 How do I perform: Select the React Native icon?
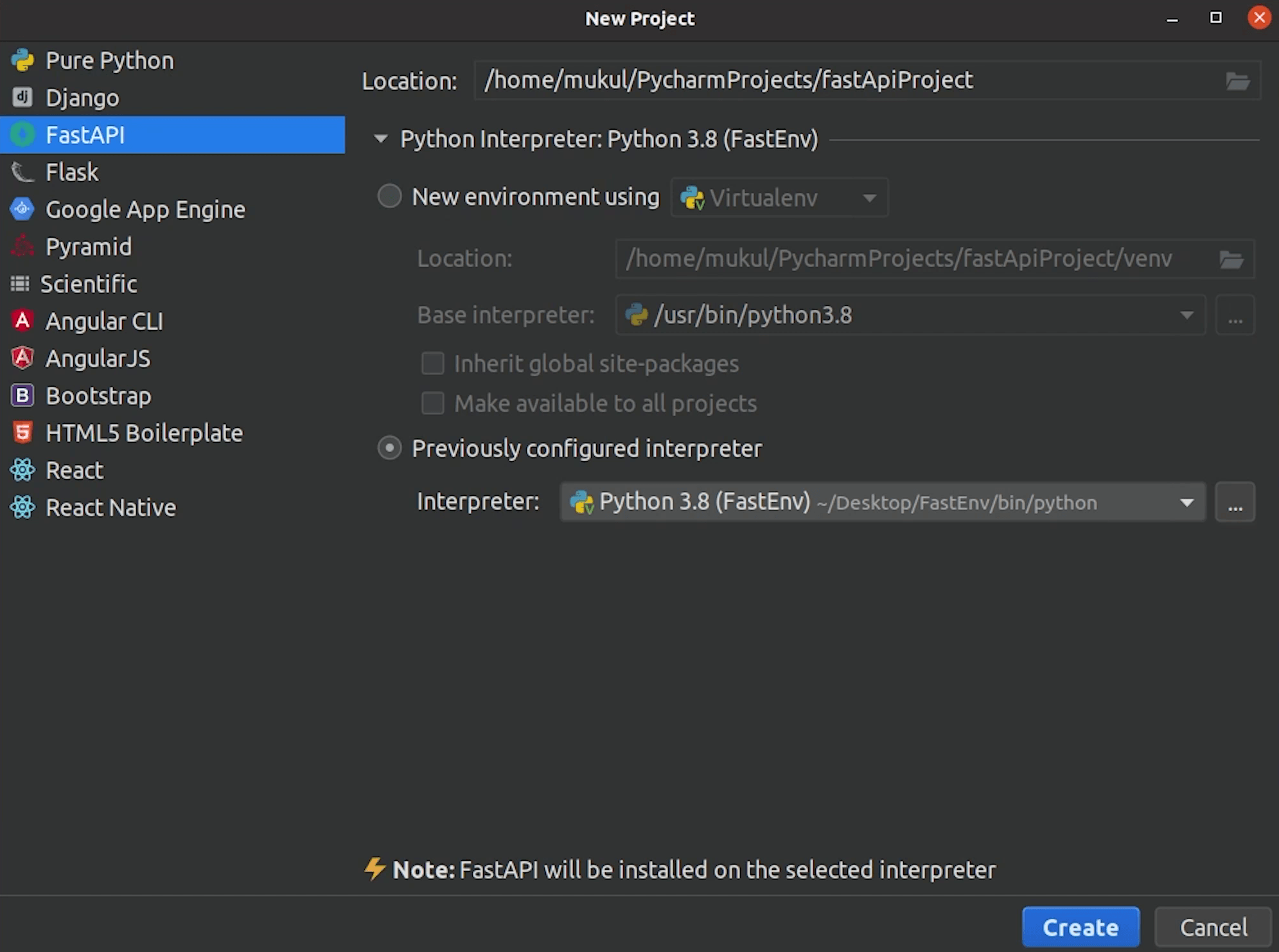pyautogui.click(x=23, y=507)
